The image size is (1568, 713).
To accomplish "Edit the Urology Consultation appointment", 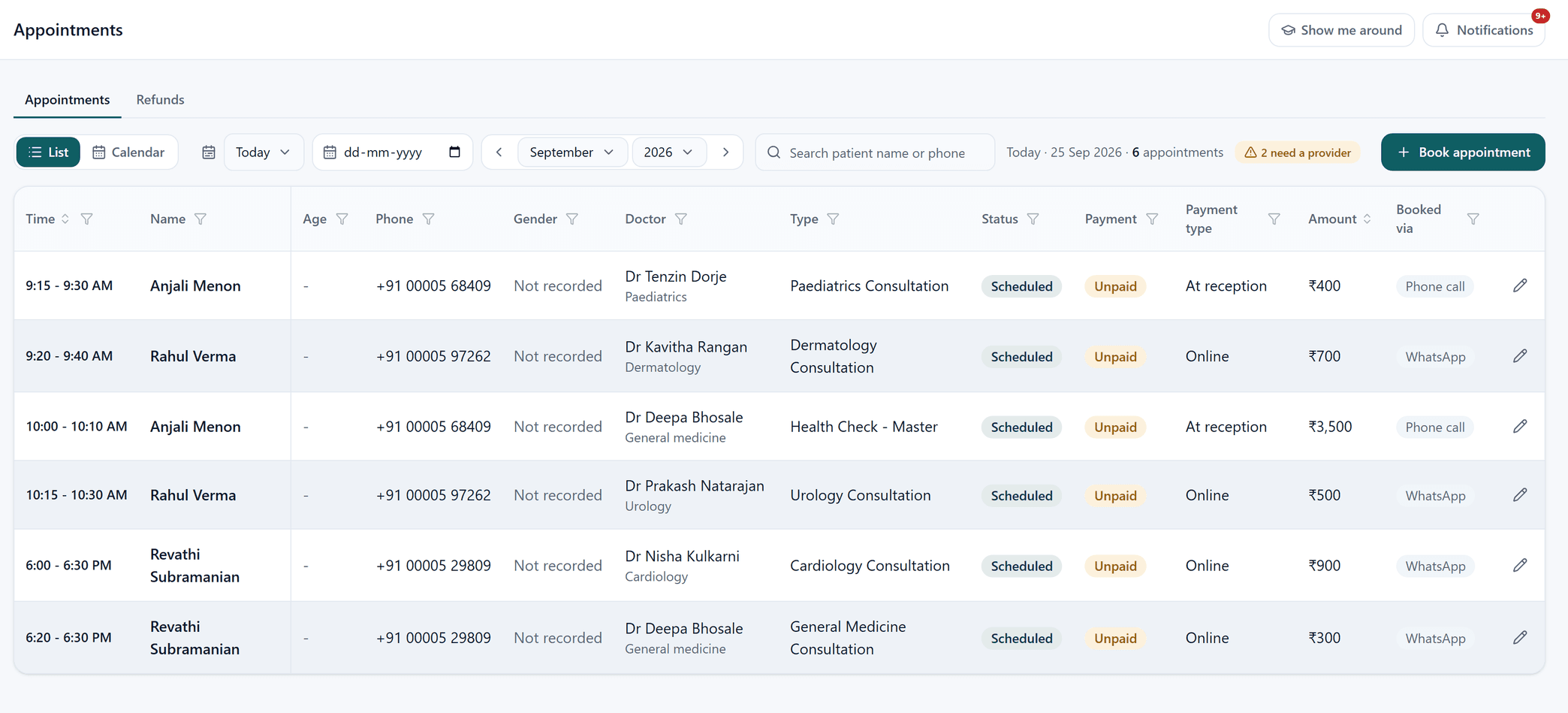I will click(x=1520, y=495).
